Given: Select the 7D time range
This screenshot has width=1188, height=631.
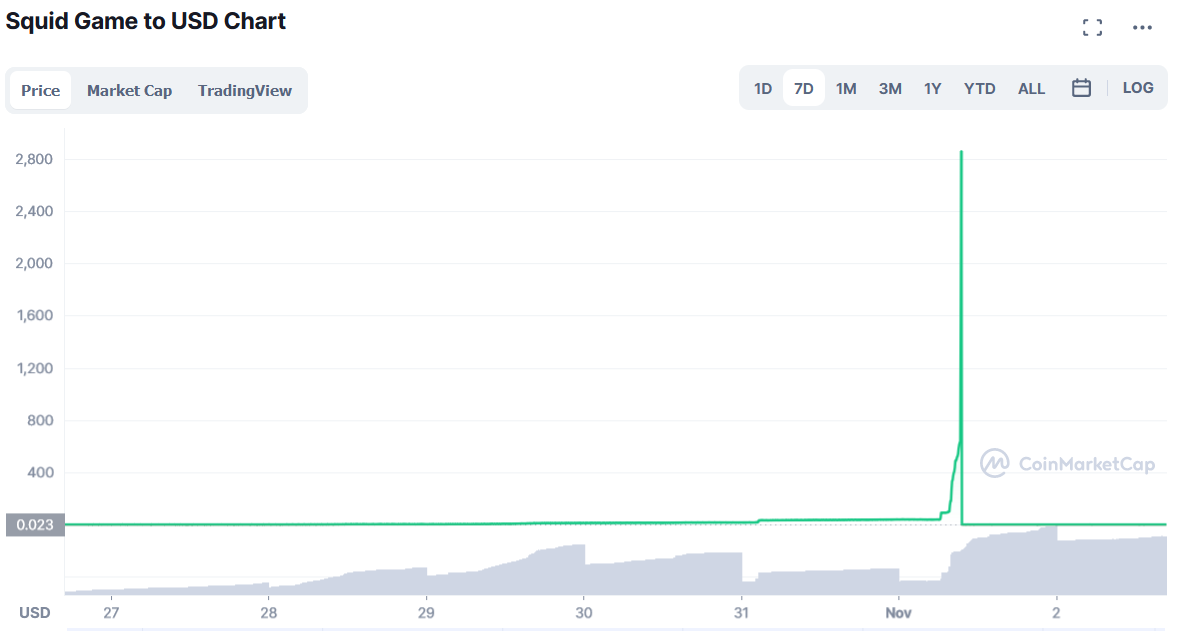Looking at the screenshot, I should point(804,88).
